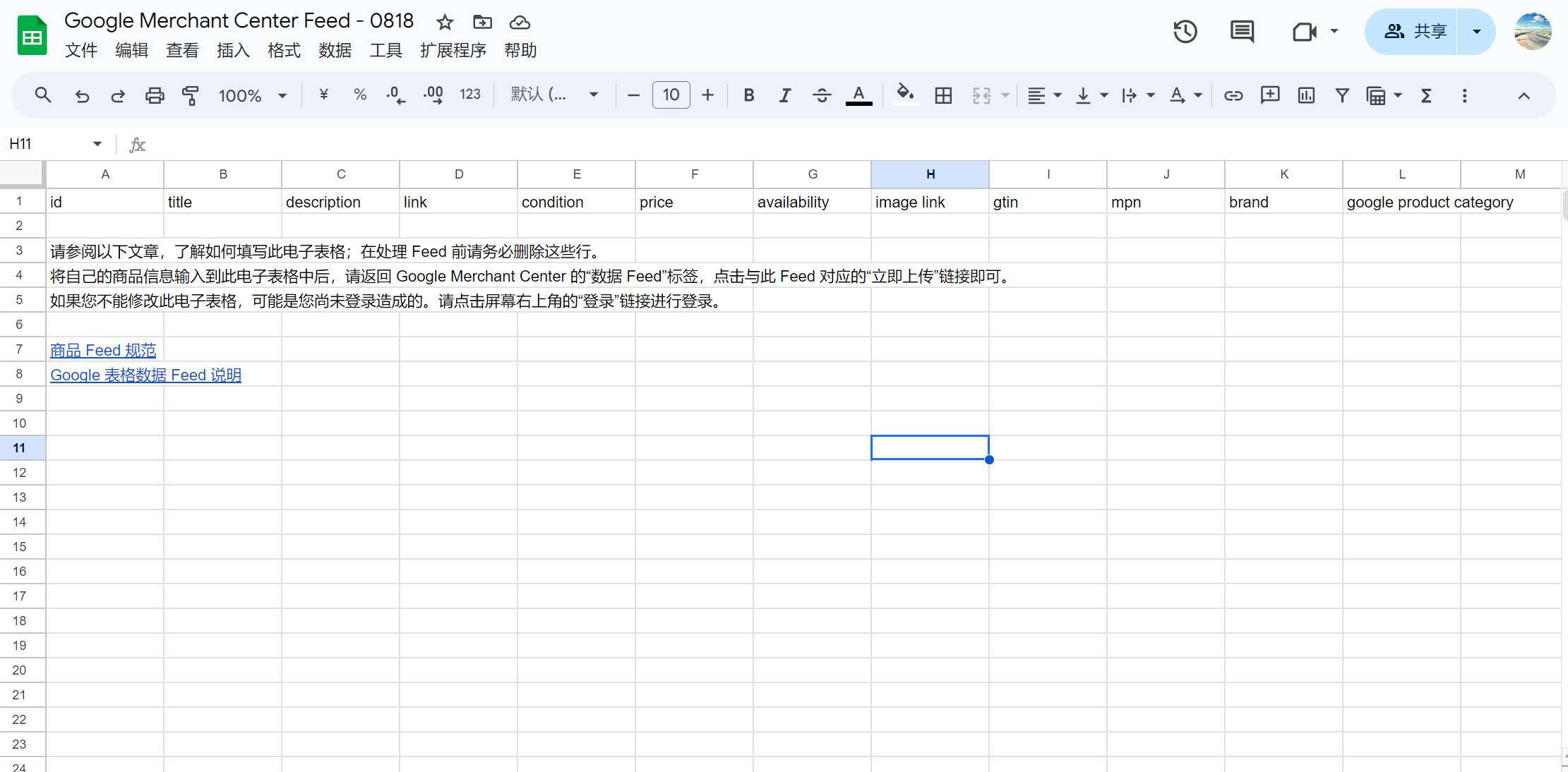Viewport: 1568px width, 772px height.
Task: Insert a chart
Action: coord(1306,95)
